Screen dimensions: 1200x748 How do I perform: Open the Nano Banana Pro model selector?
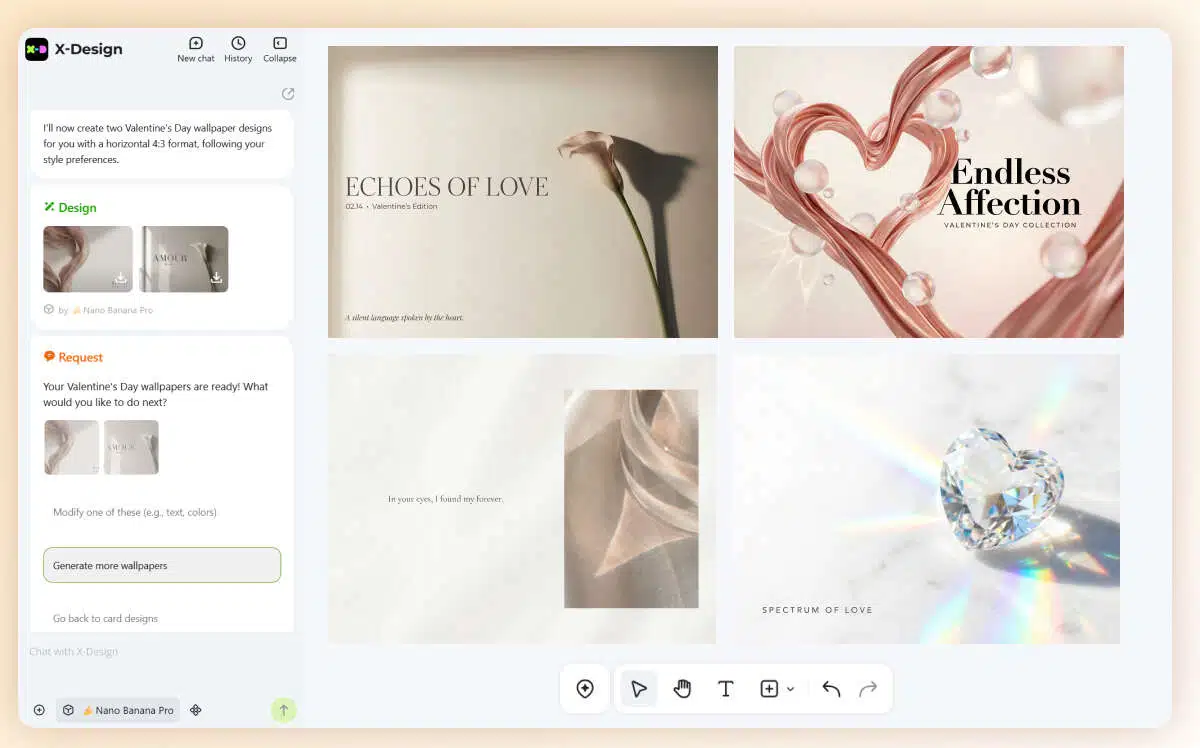click(118, 710)
